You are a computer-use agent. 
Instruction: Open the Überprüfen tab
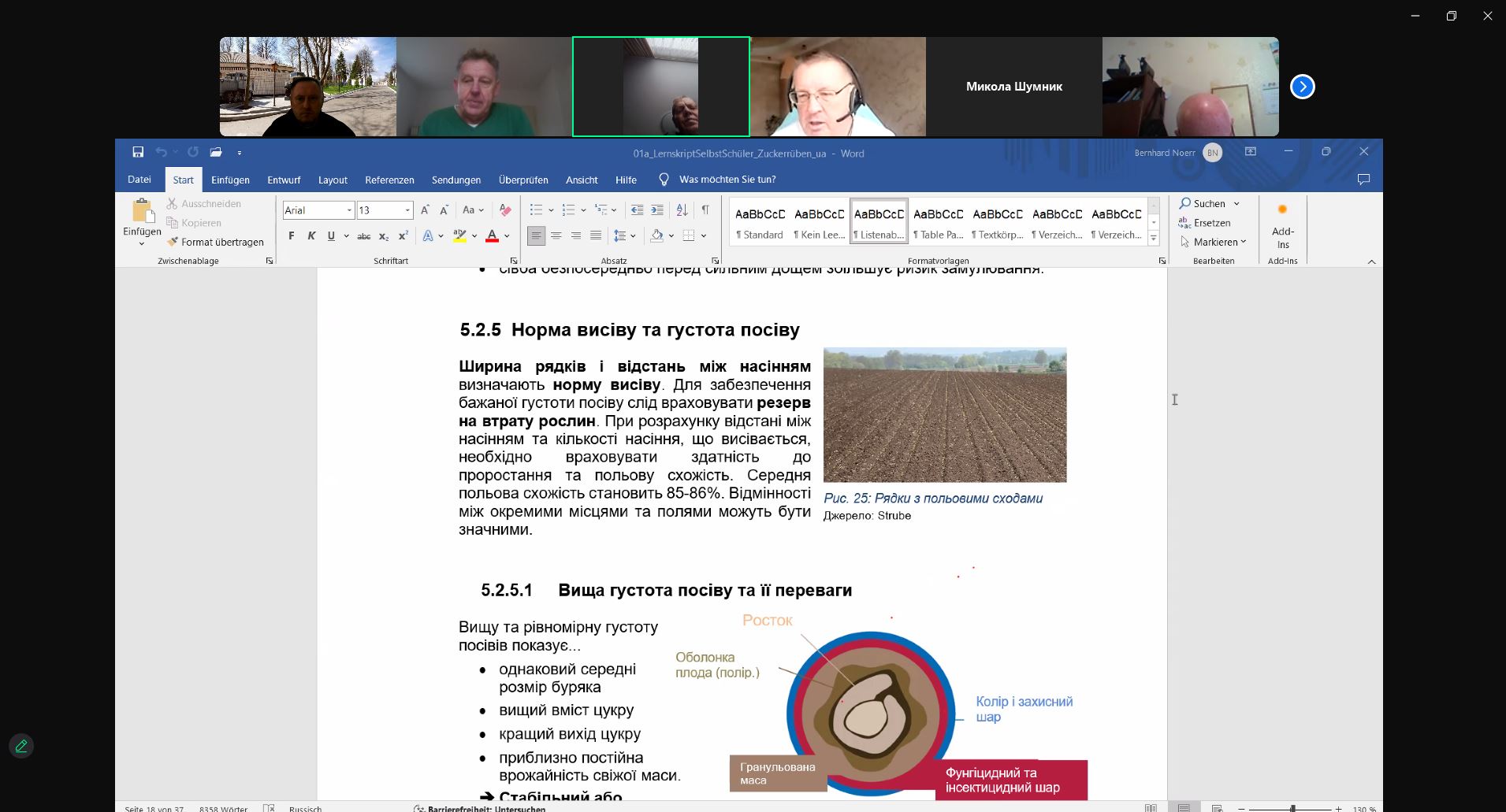tap(523, 180)
